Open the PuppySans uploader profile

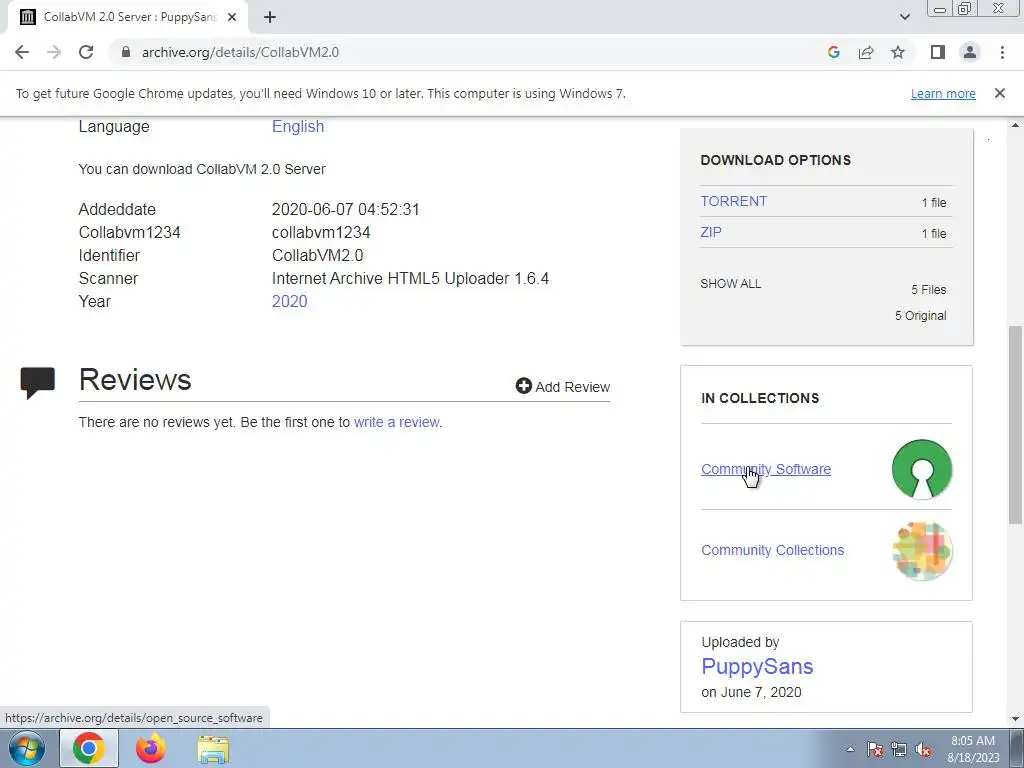[x=757, y=666]
